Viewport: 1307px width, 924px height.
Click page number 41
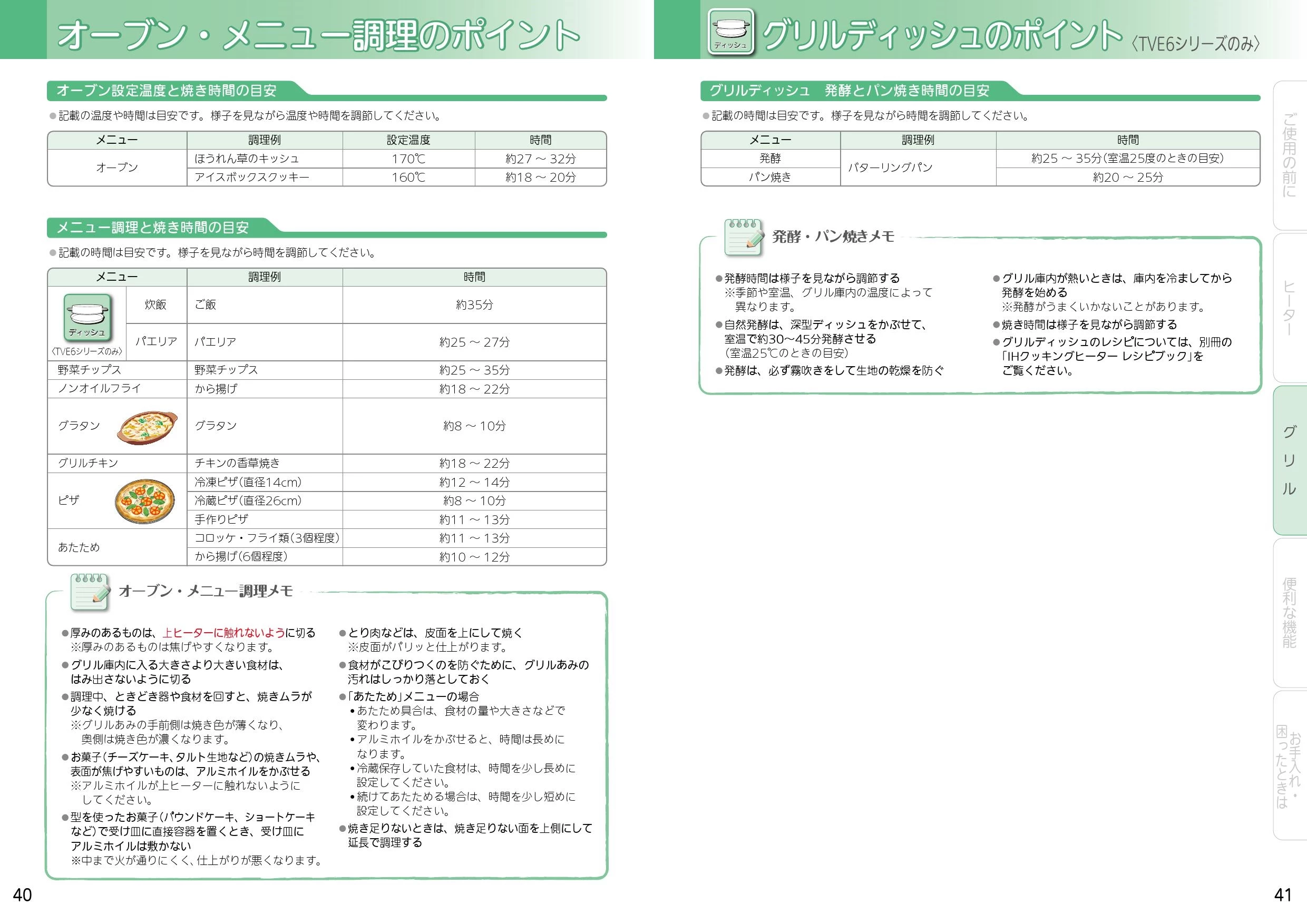(x=1283, y=895)
